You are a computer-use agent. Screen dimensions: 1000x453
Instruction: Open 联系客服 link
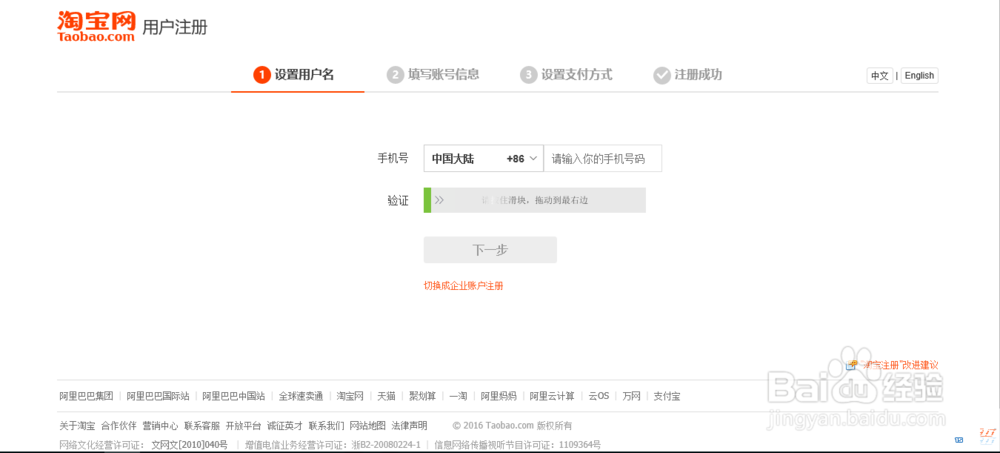(x=202, y=426)
